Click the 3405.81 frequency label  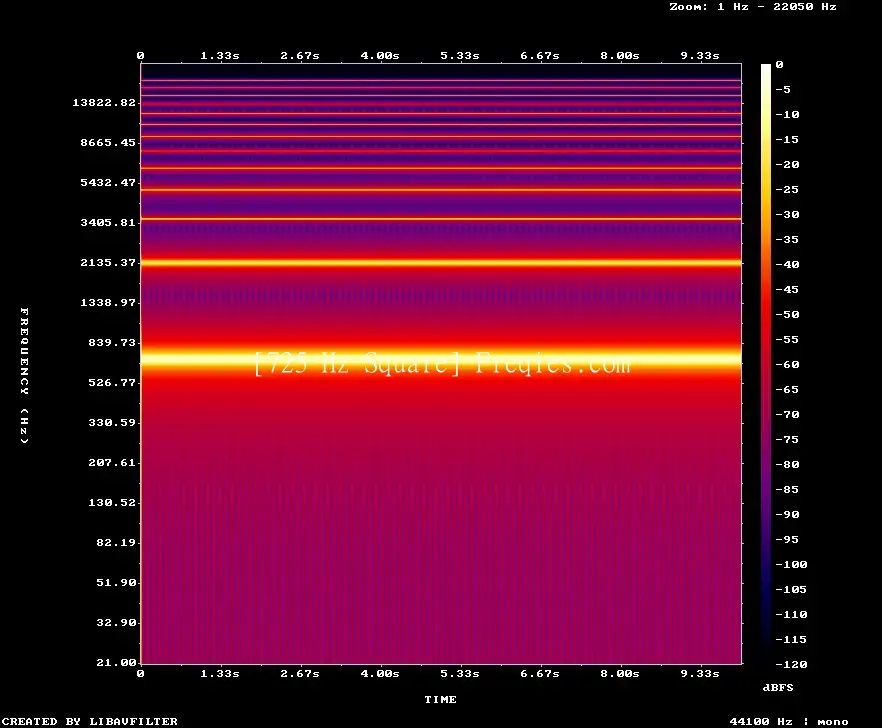108,222
